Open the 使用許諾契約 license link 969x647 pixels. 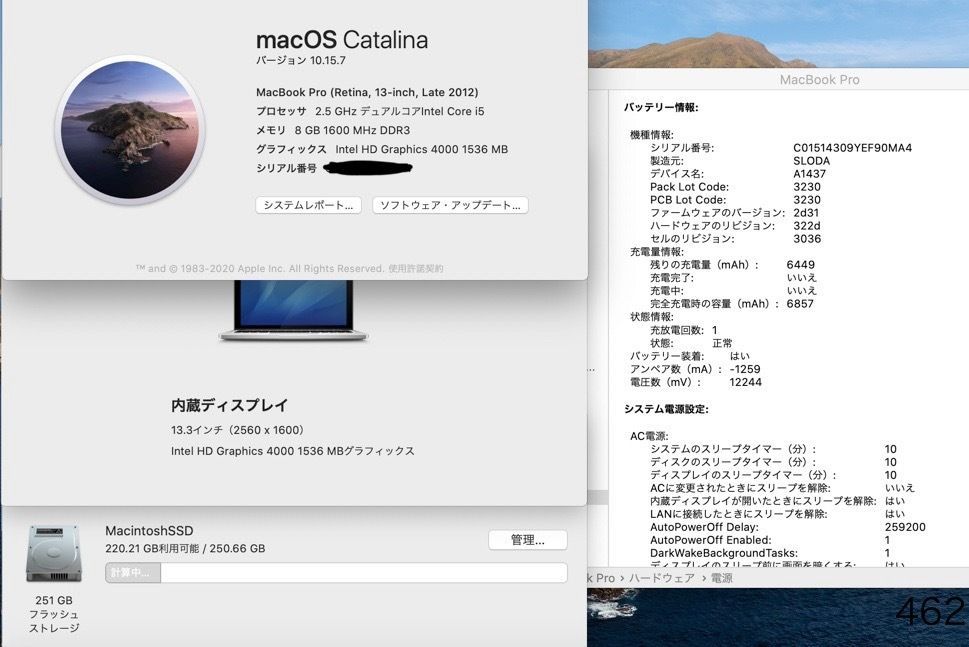(416, 268)
